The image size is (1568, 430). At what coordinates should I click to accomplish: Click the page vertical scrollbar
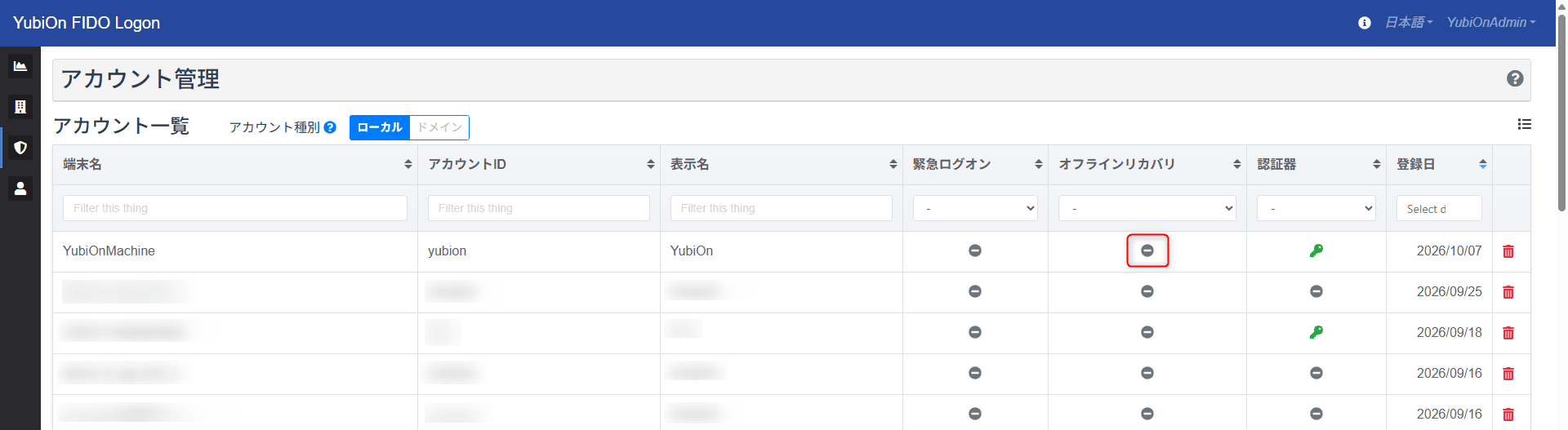tap(1561, 114)
